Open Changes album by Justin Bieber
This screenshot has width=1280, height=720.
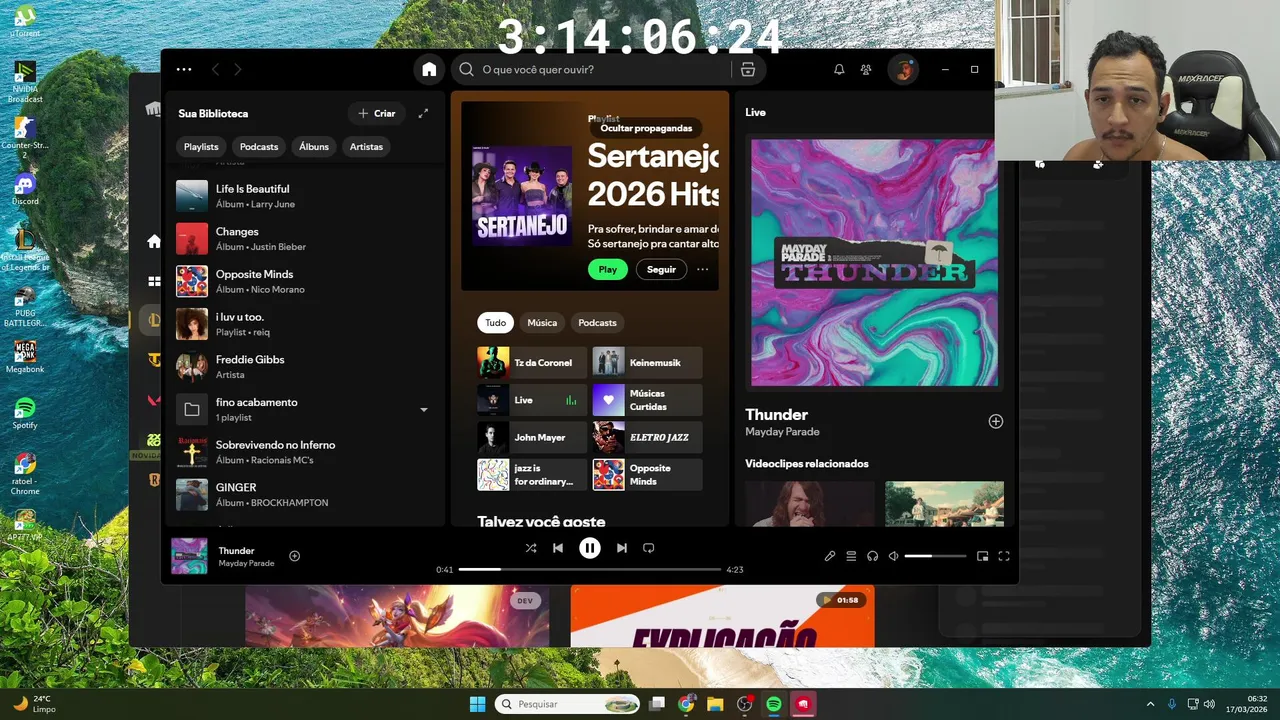pos(305,239)
